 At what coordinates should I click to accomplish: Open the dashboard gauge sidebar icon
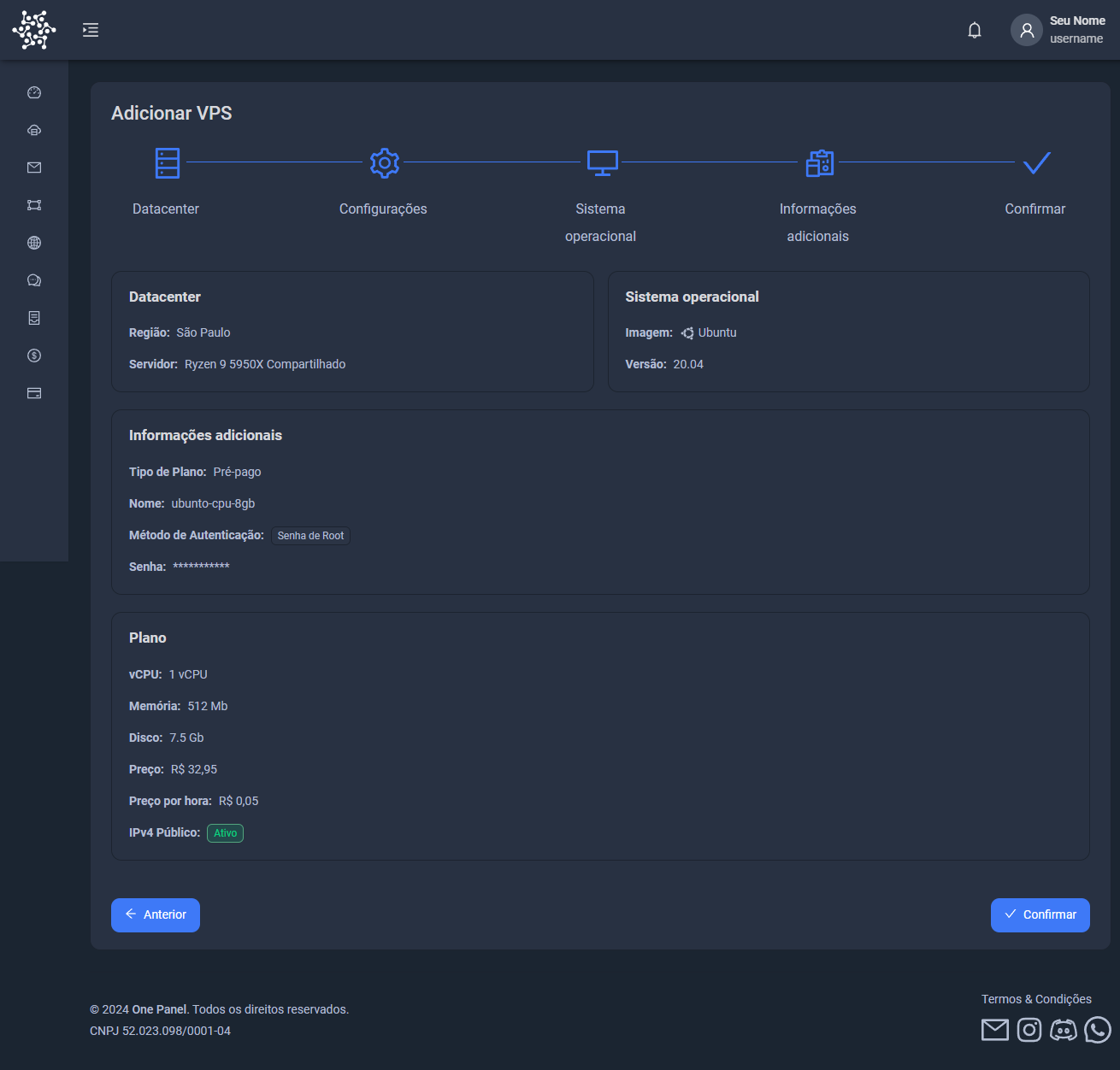coord(34,92)
